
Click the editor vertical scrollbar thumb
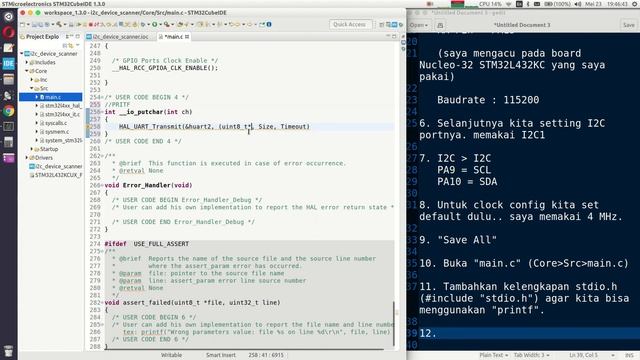[x=394, y=324]
